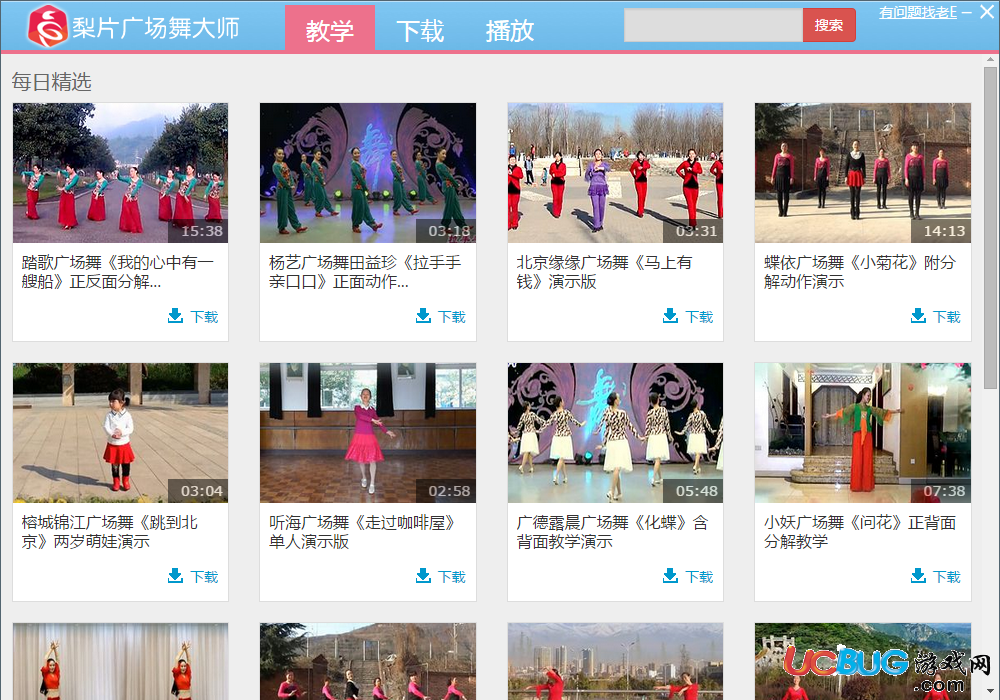The width and height of the screenshot is (1000, 700).
Task: Click 下载 text link under 榕城锦江广场舞 video
Action: (x=204, y=577)
